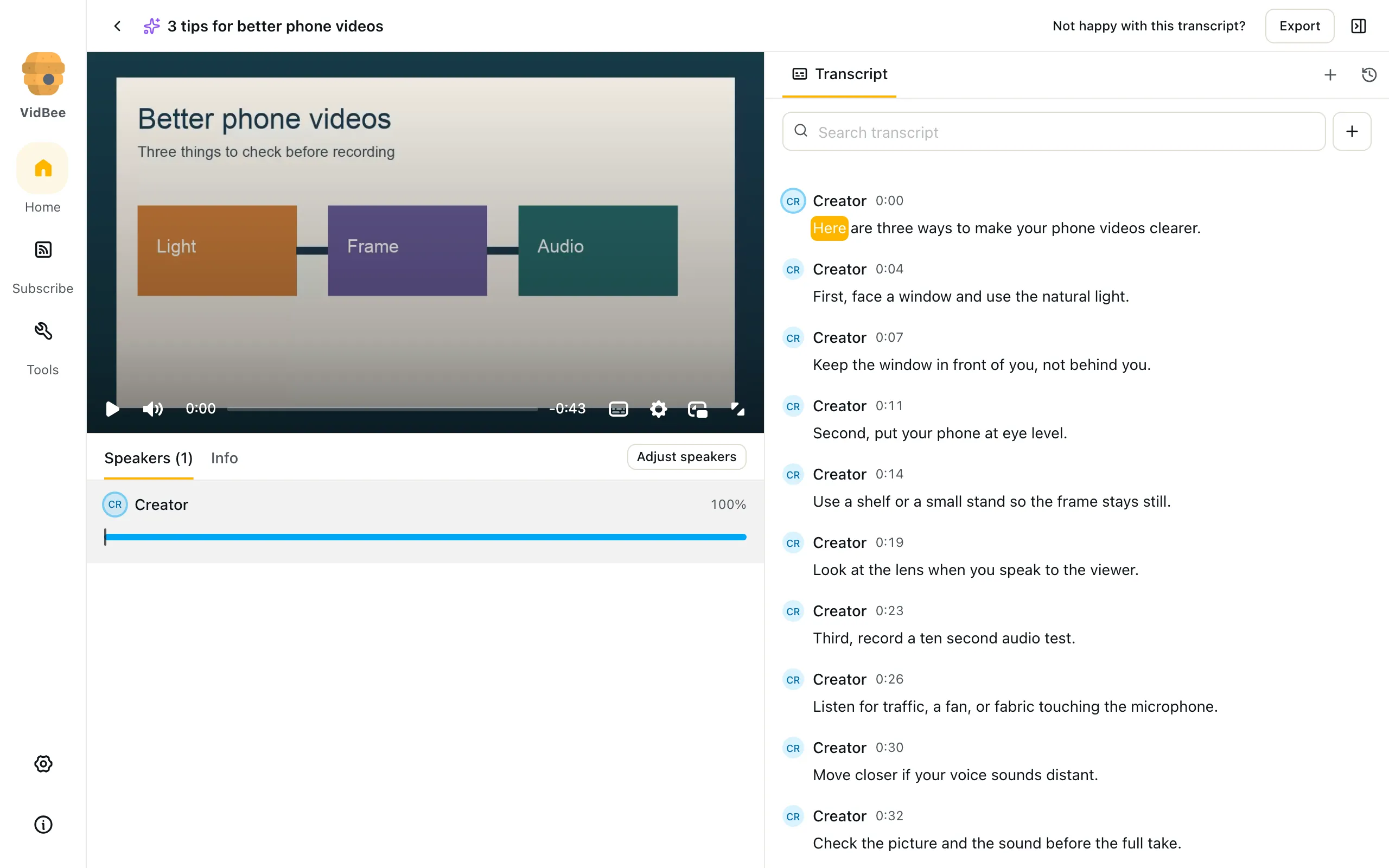
Task: Jump to timestamp 0:04
Action: click(889, 269)
